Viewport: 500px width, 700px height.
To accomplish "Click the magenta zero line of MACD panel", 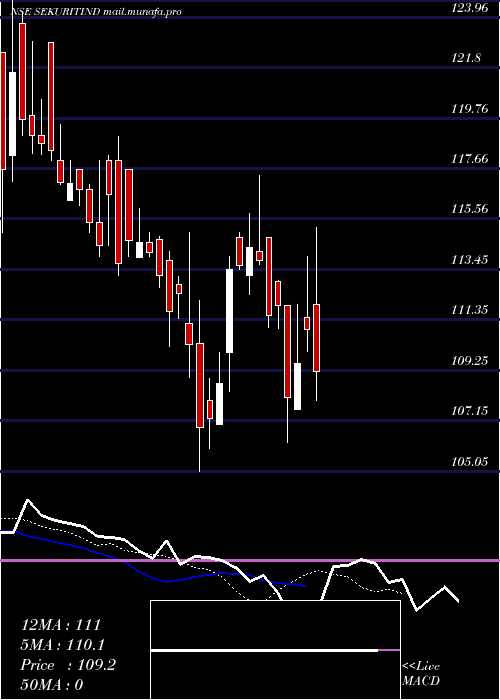I will [250, 560].
